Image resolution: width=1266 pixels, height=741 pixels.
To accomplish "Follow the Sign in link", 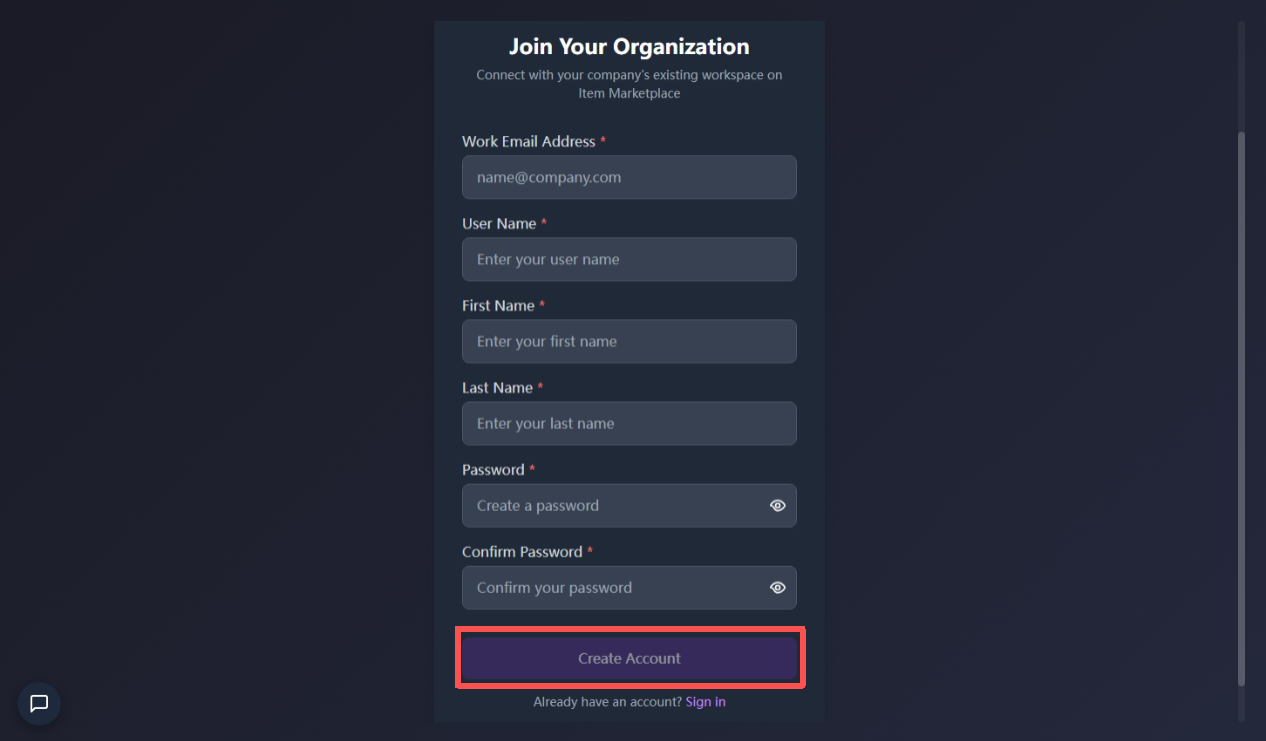I will click(x=705, y=702).
